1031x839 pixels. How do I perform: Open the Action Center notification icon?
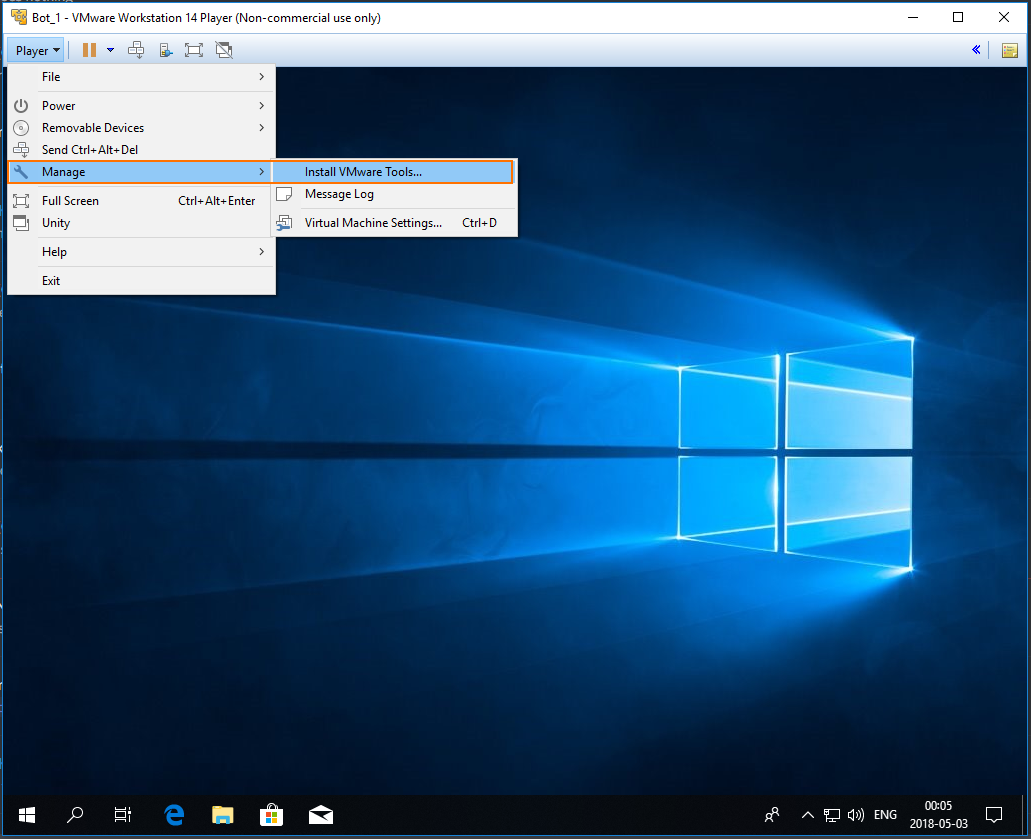tap(994, 815)
